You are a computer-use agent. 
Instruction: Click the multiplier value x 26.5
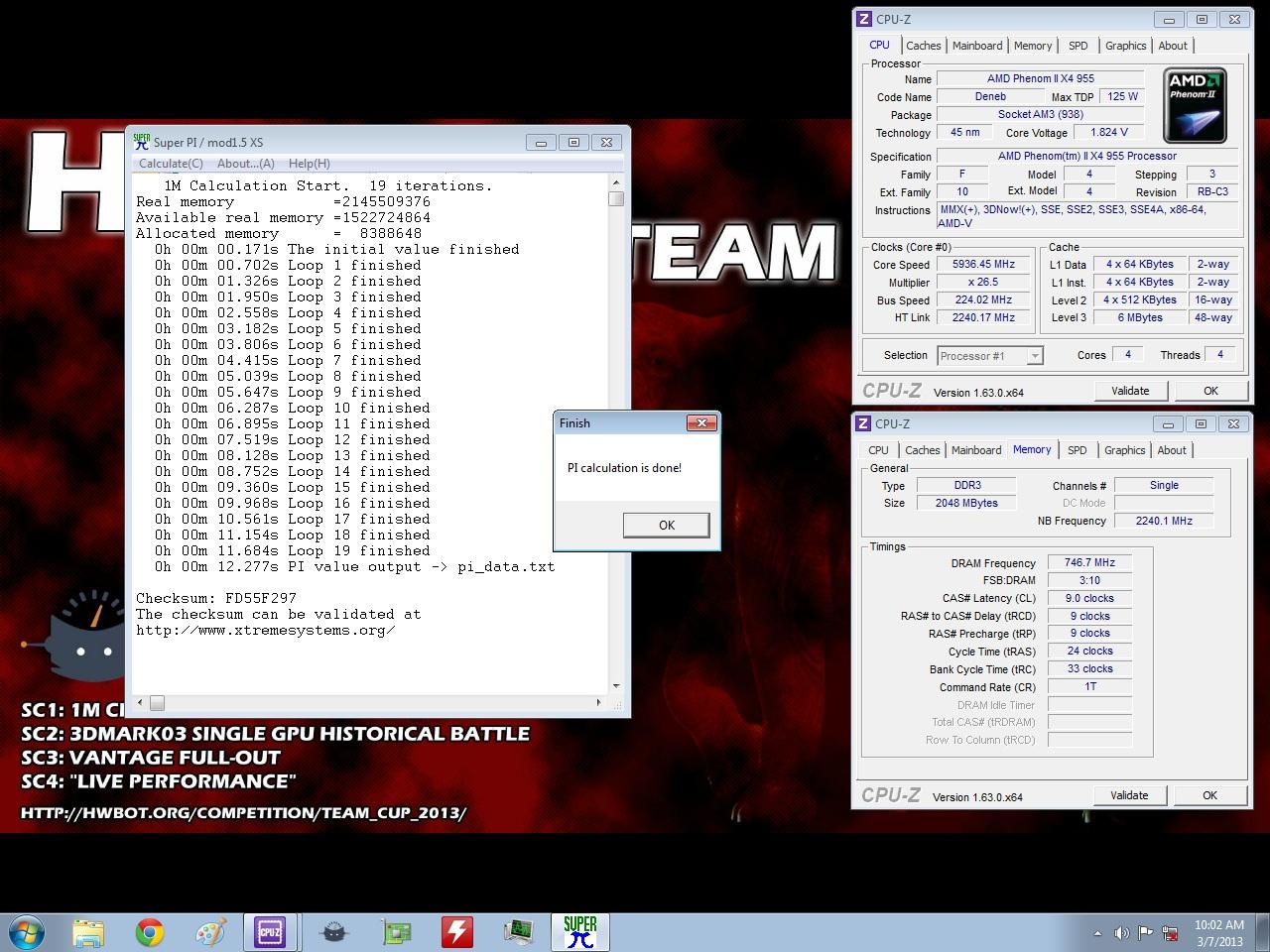tap(984, 283)
